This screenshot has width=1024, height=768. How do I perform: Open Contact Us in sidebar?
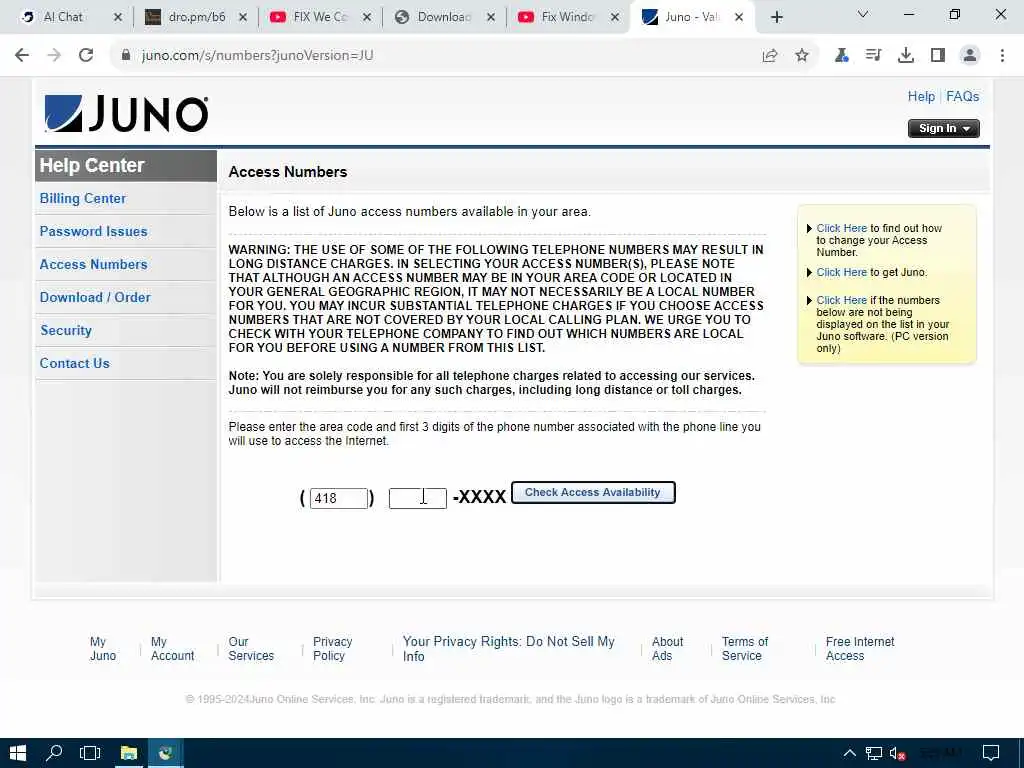[74, 363]
